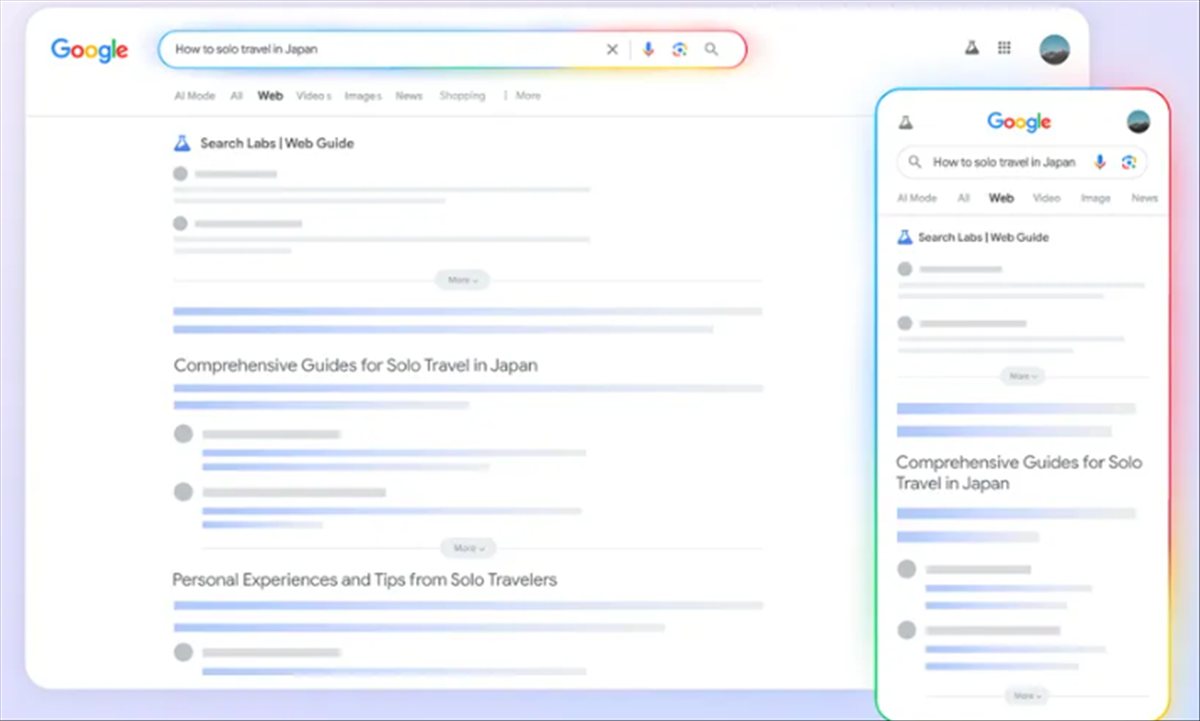Expand the first desktop More button under Web Guide
Viewport: 1200px width, 721px height.
462,280
